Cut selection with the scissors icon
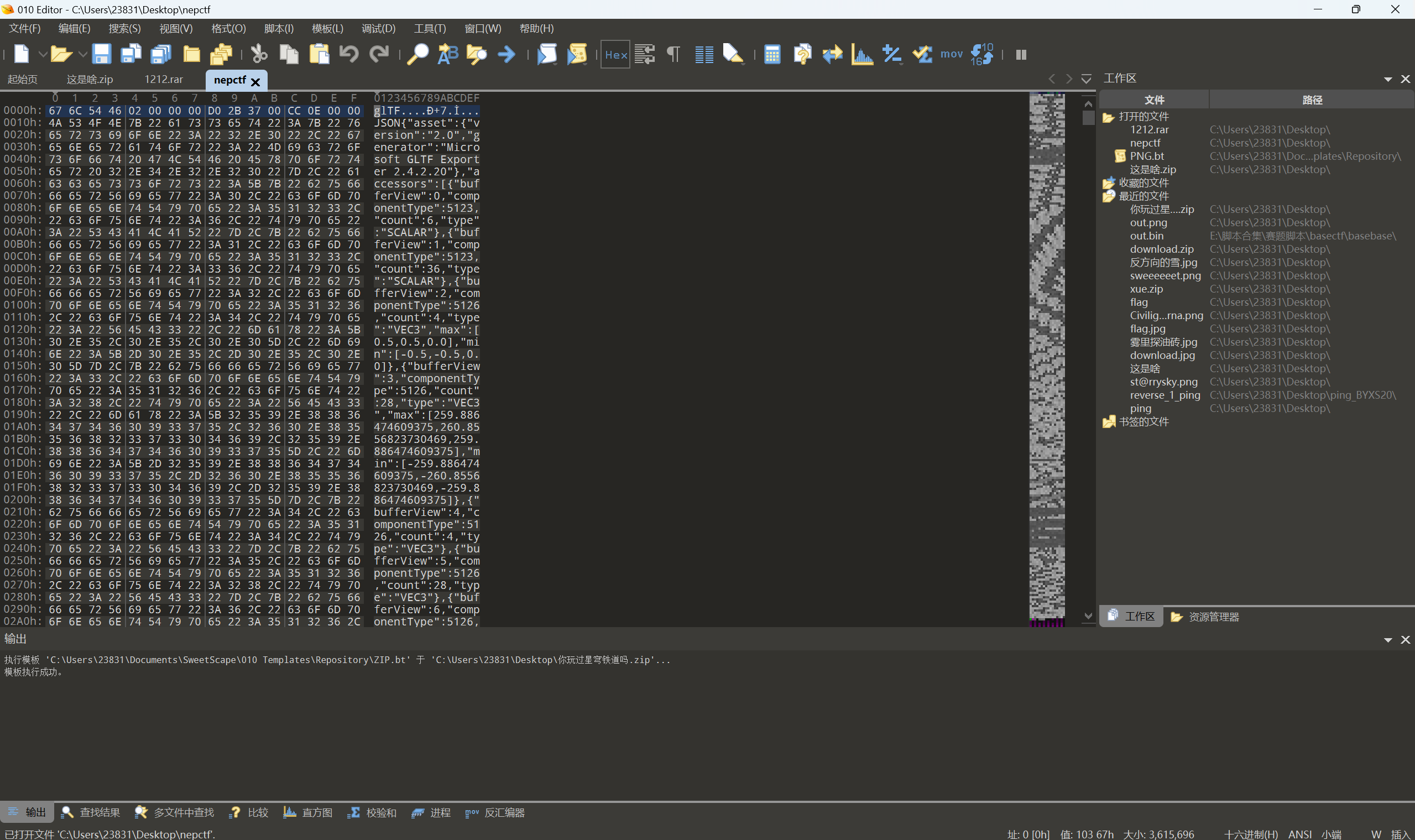 (x=259, y=54)
